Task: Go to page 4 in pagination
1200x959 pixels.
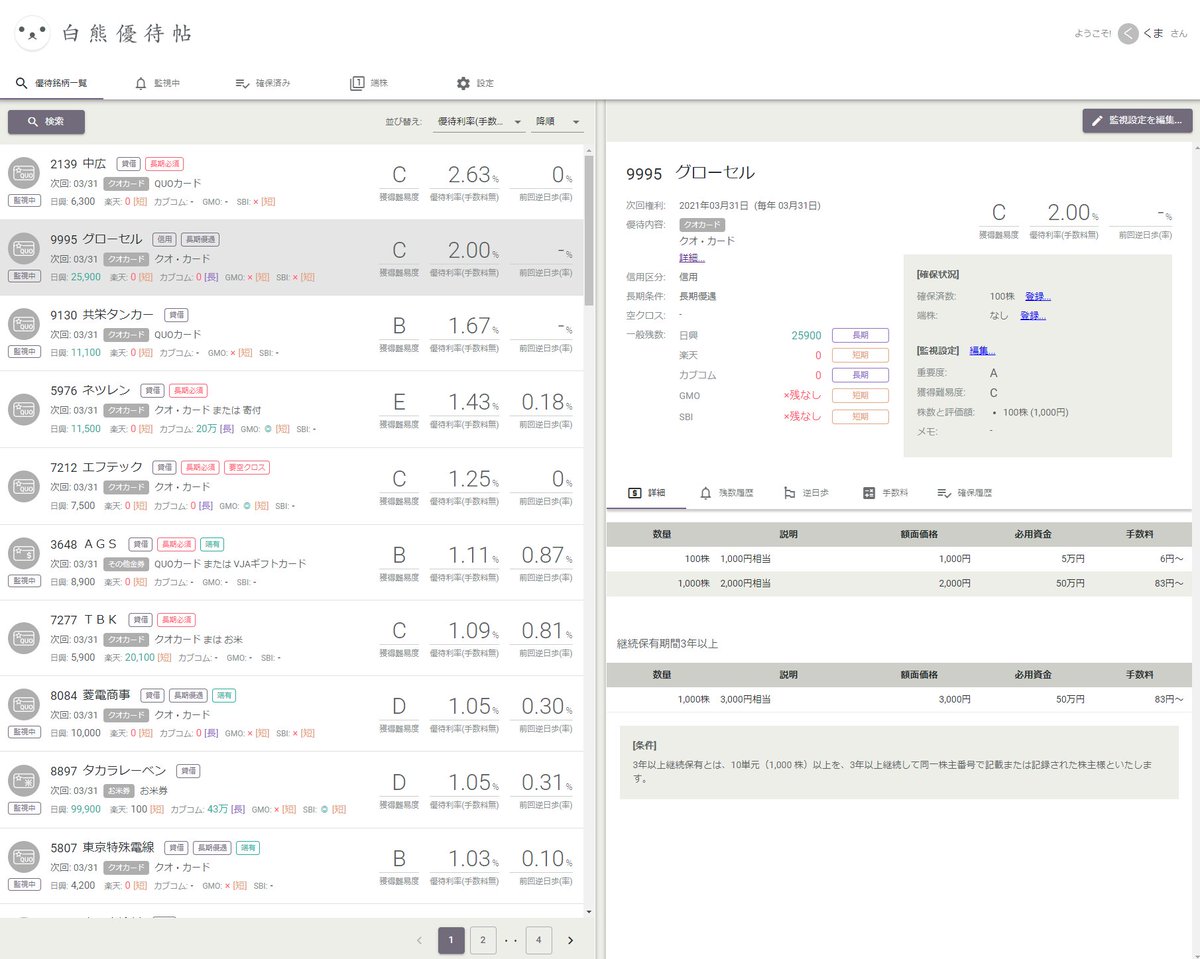Action: [539, 940]
